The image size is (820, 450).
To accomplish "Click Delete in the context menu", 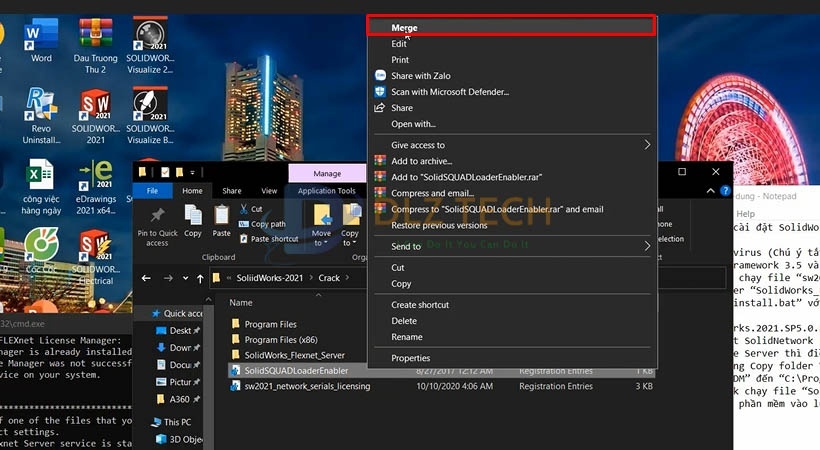I will (x=511, y=321).
